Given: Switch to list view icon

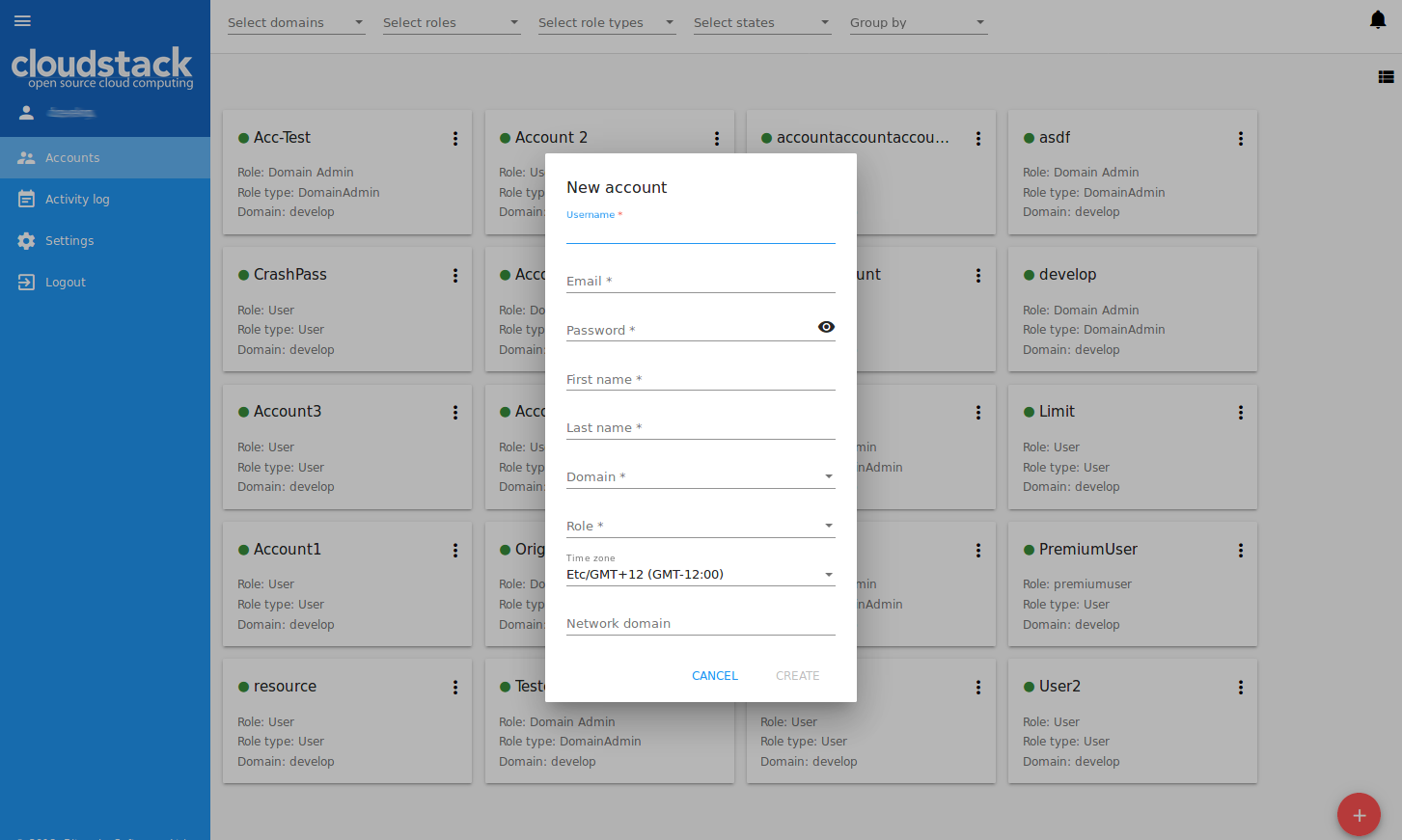Looking at the screenshot, I should tap(1386, 77).
